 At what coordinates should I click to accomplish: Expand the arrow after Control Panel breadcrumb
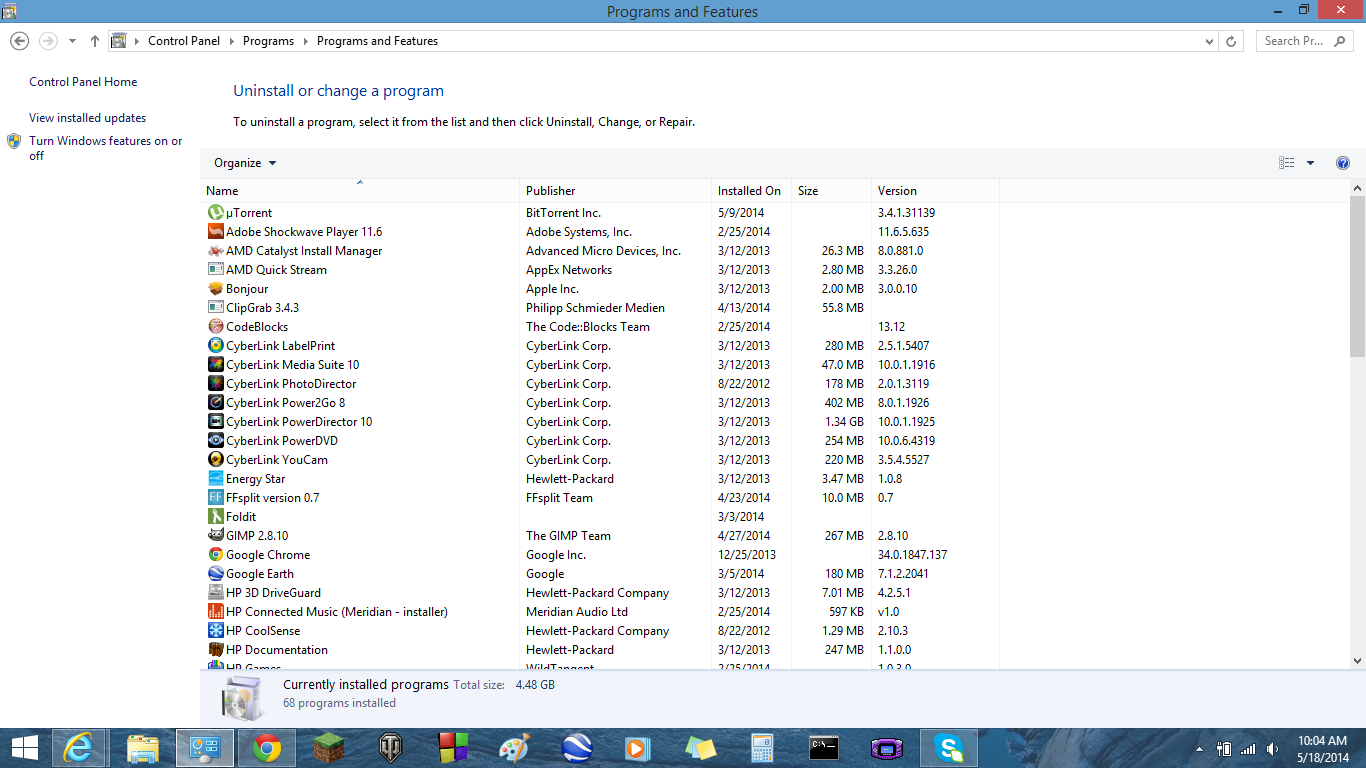point(231,41)
